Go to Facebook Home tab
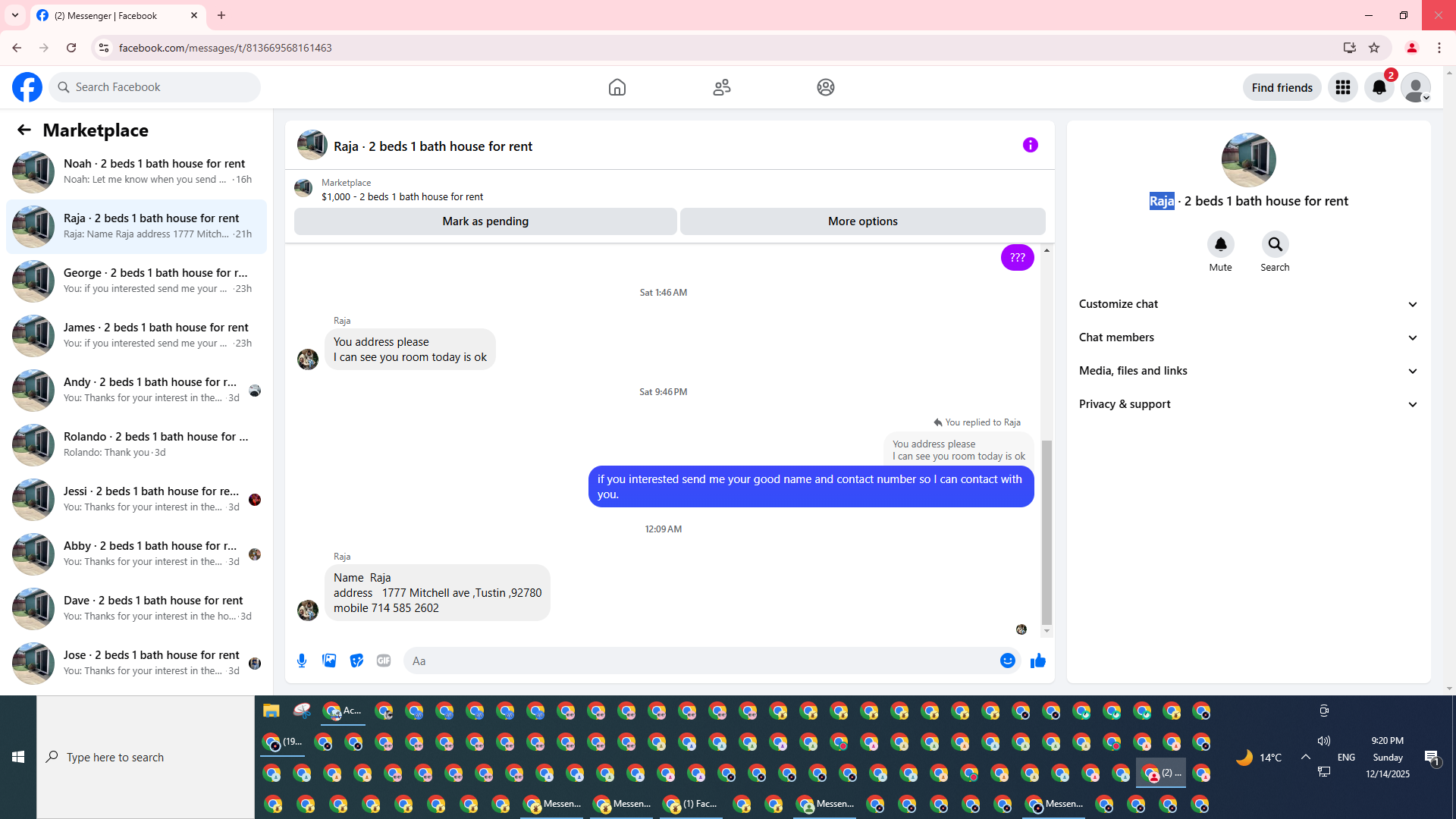Image resolution: width=1456 pixels, height=819 pixels. click(617, 87)
